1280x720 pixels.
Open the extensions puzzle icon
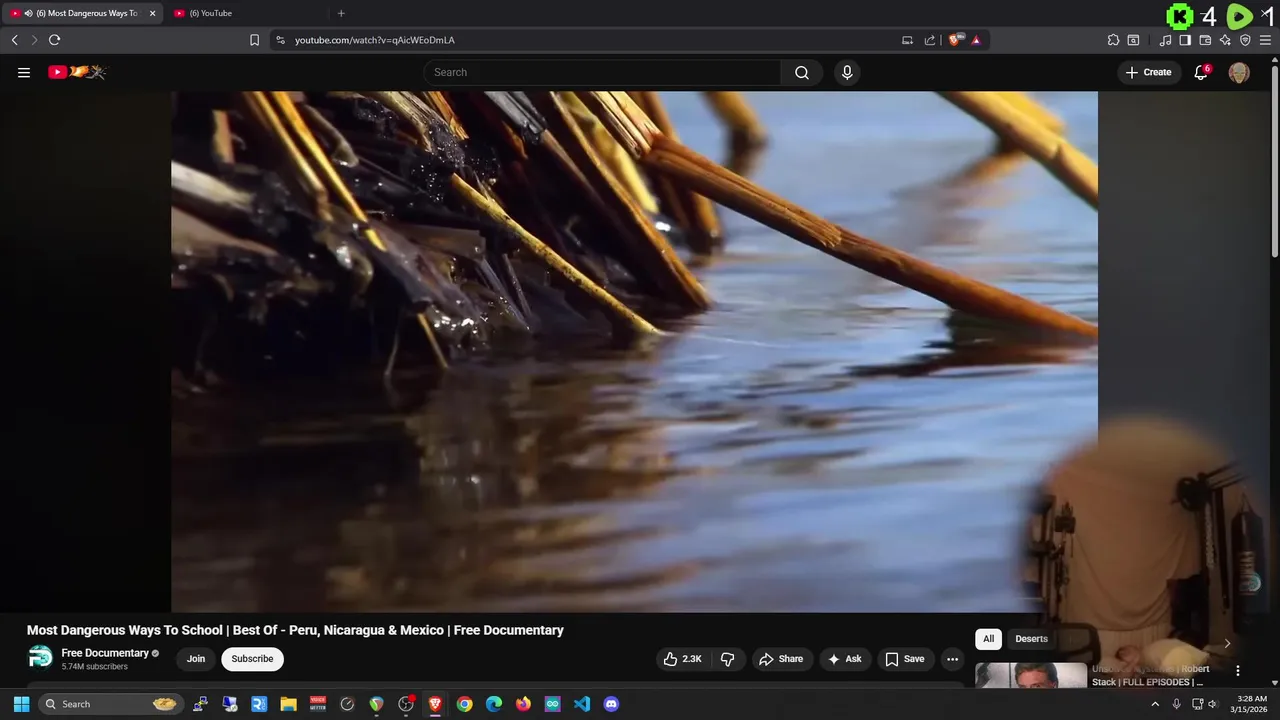pos(1113,40)
